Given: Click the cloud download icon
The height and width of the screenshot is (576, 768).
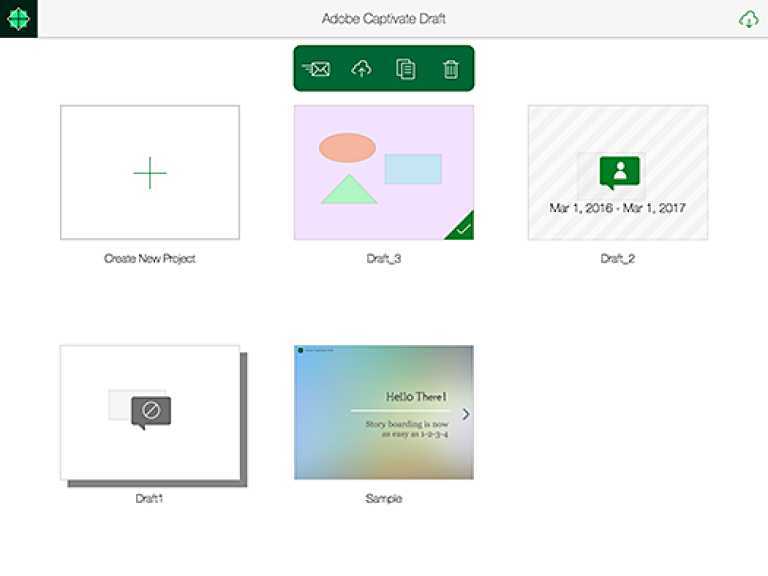Looking at the screenshot, I should coord(748,19).
